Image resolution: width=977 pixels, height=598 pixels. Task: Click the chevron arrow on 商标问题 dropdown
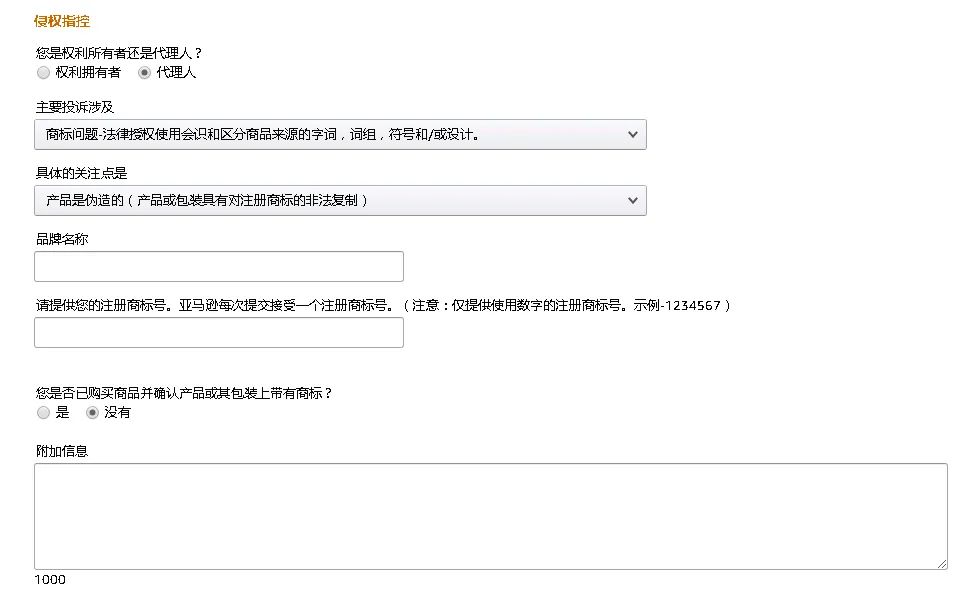click(632, 135)
